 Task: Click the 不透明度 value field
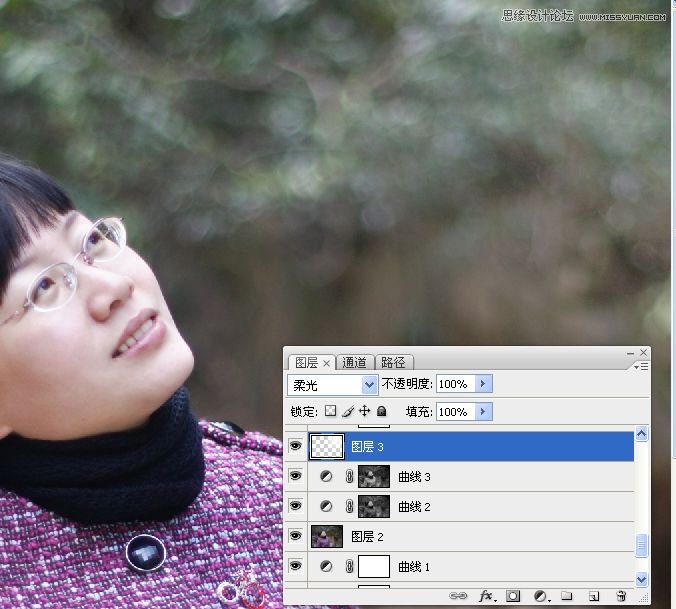pos(455,384)
